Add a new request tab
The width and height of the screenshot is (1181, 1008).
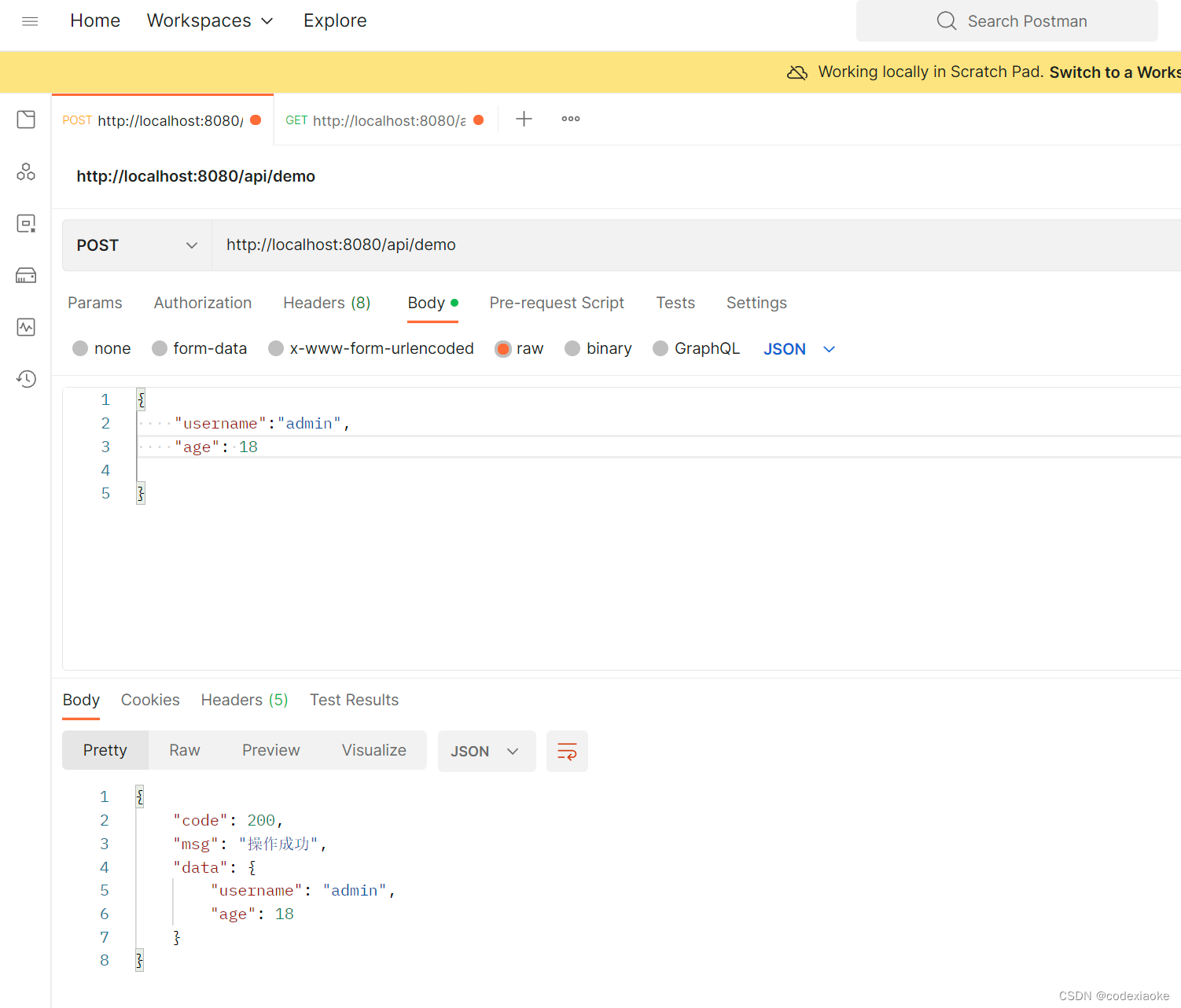tap(524, 119)
